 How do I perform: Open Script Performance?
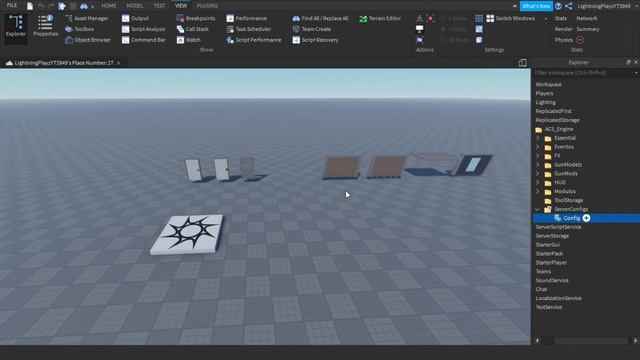click(253, 40)
